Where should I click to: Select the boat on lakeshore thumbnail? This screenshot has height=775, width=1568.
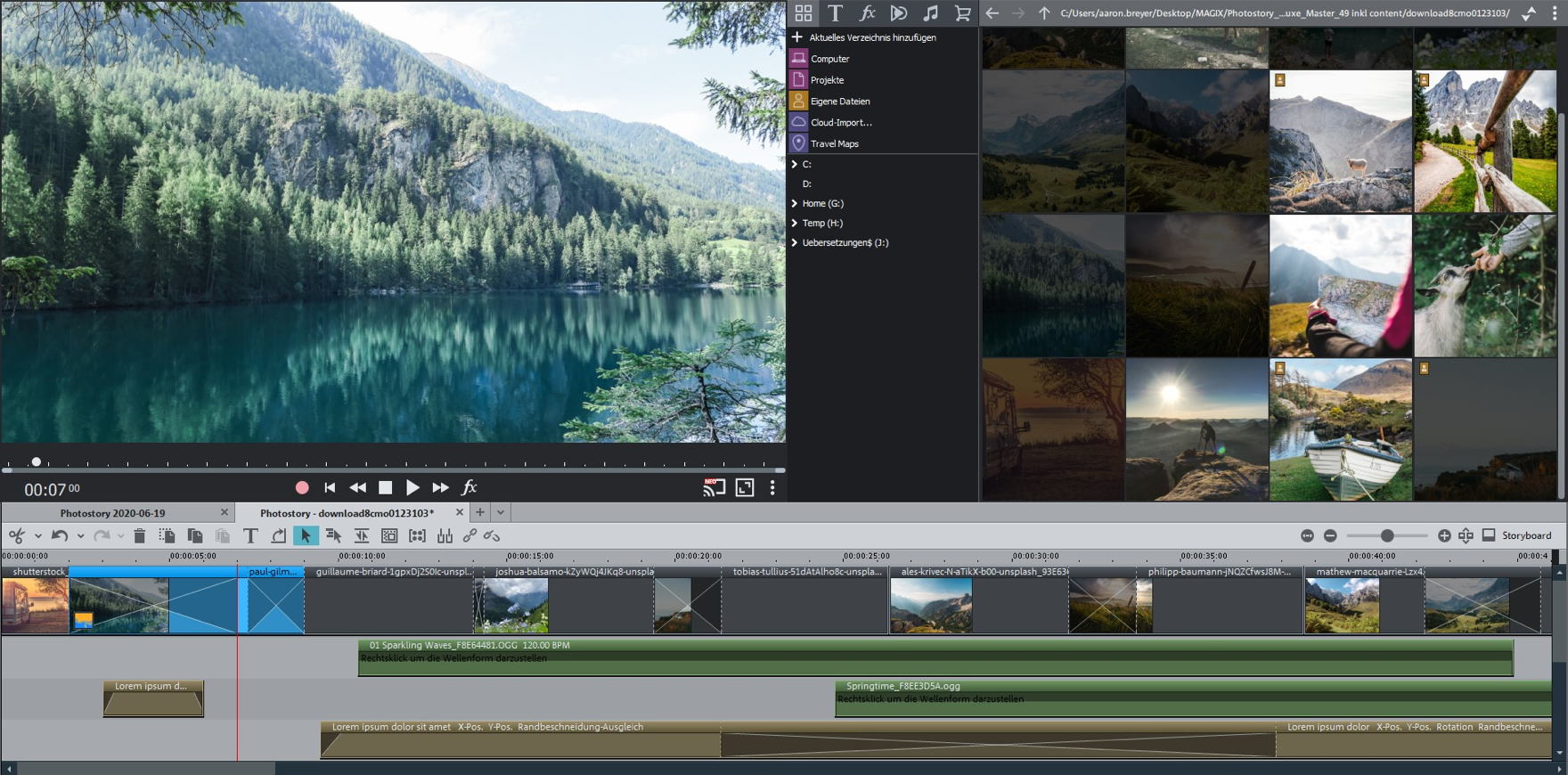pos(1340,429)
